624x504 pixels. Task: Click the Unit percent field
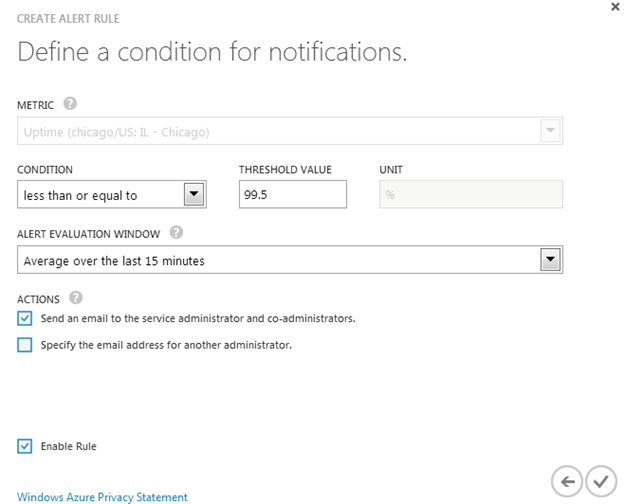click(x=470, y=194)
